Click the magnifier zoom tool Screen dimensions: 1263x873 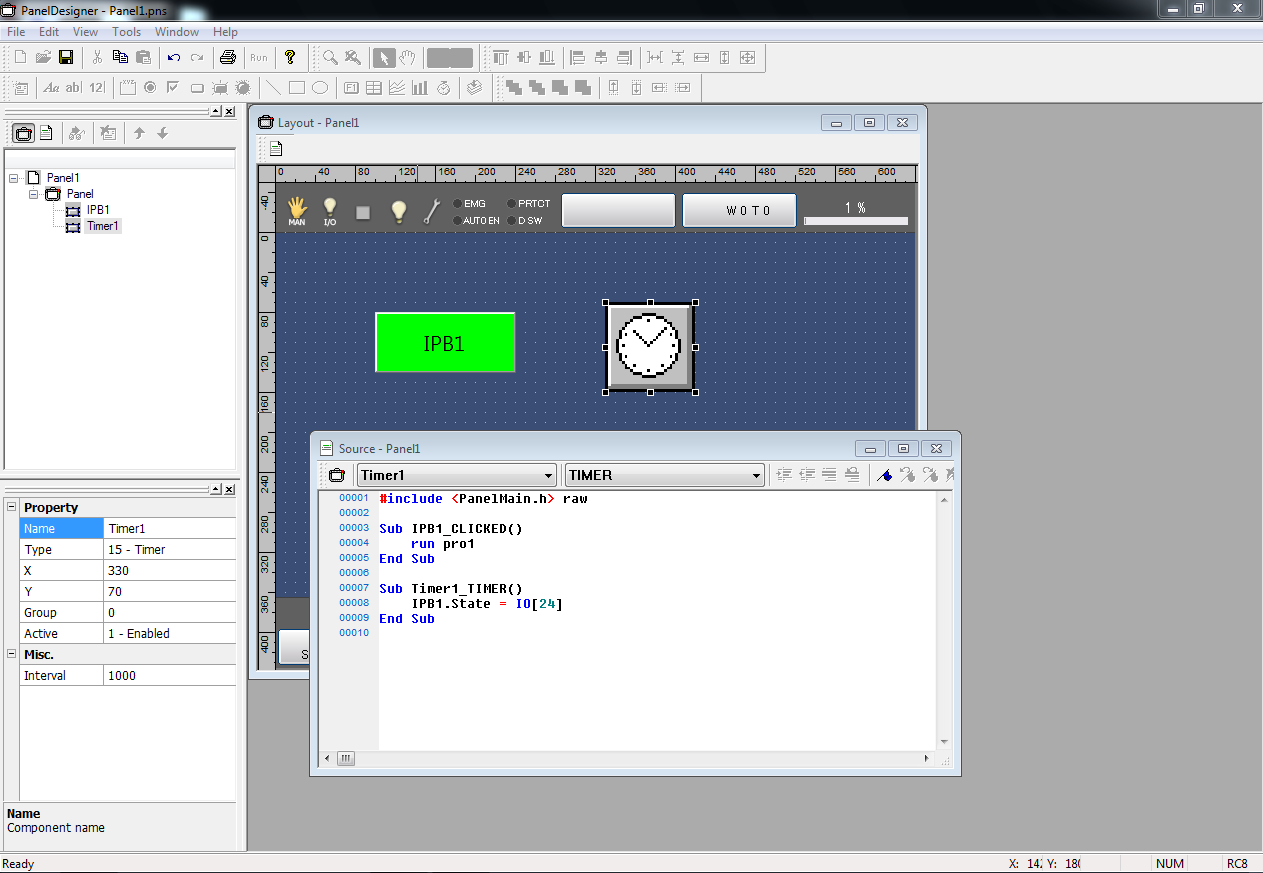329,58
